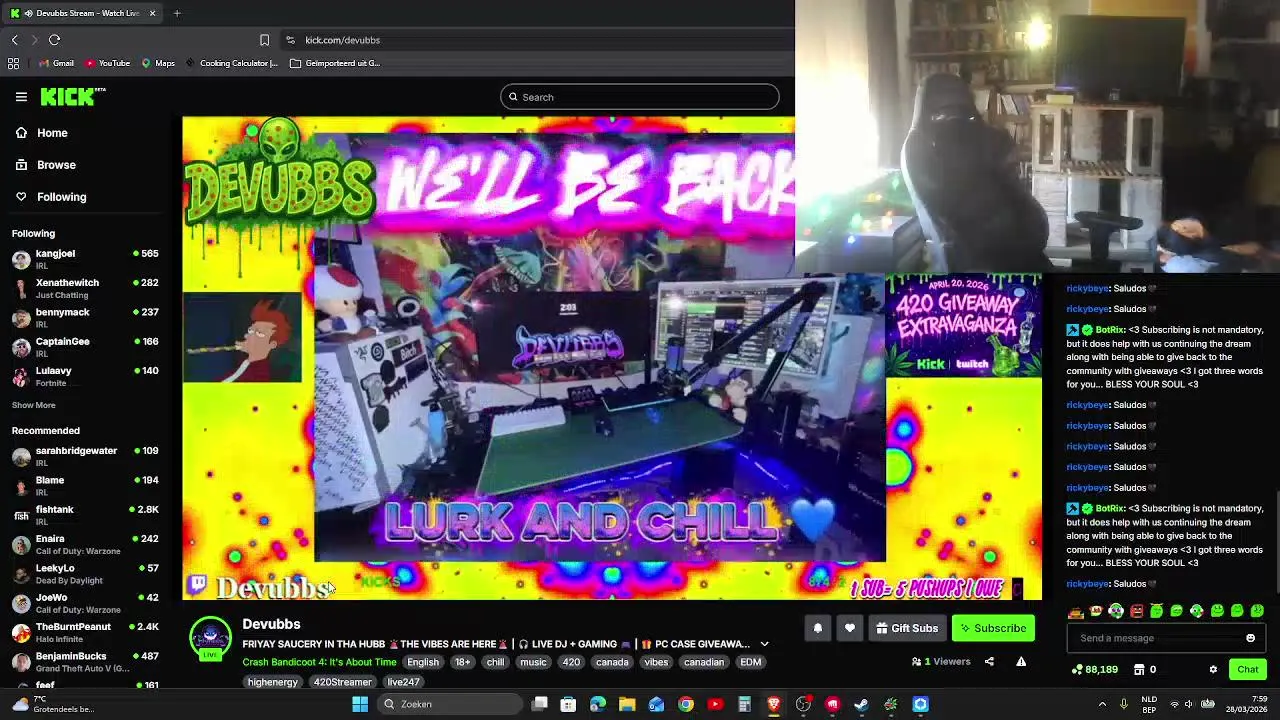Click the Gift Subs button
Viewport: 1280px width, 720px height.
tap(907, 628)
